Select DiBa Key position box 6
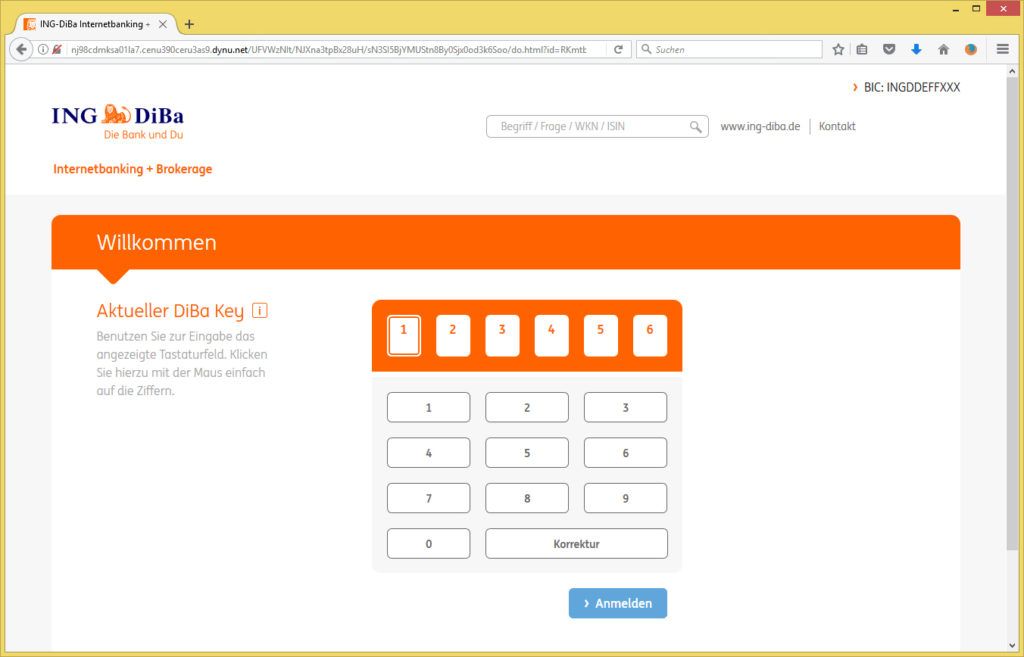The image size is (1024, 657). [650, 336]
